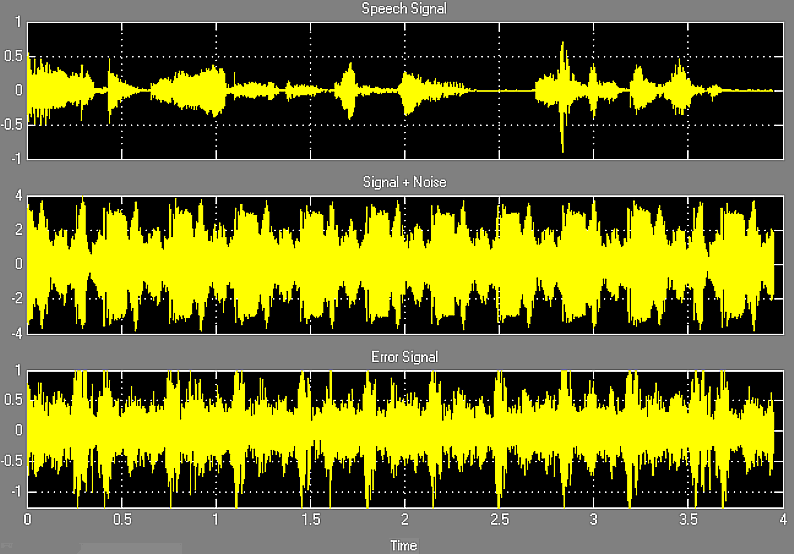Select the 3.5 tick on the time axis
The image size is (794, 554).
coord(688,520)
